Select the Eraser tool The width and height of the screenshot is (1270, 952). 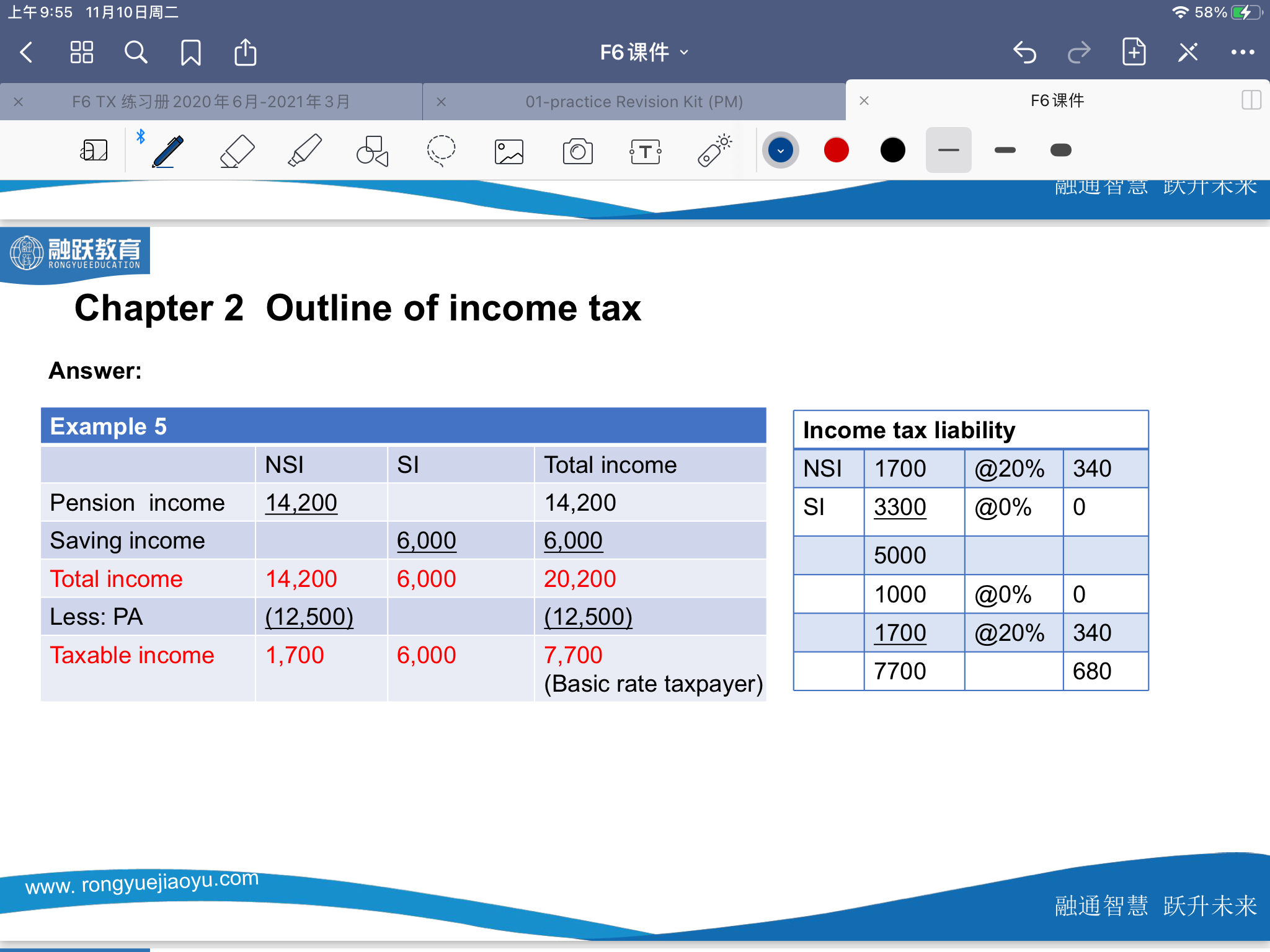pos(237,151)
